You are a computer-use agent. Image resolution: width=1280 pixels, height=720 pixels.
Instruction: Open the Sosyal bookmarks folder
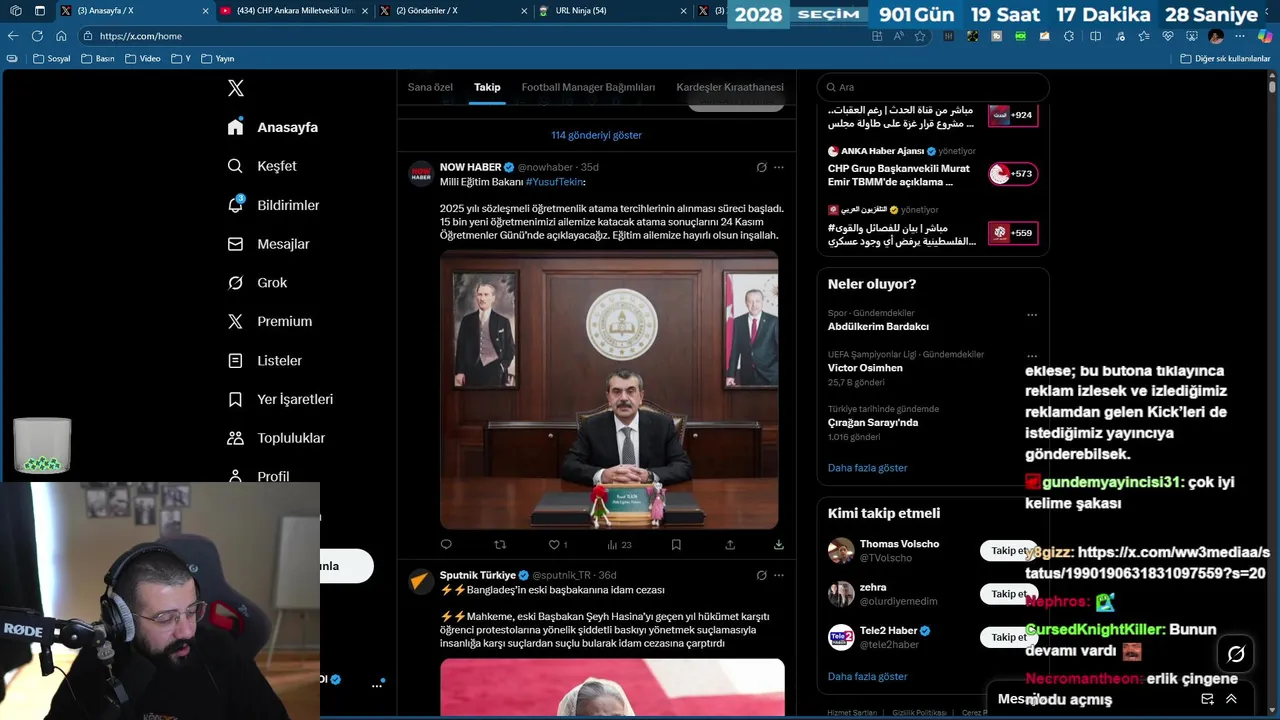(x=52, y=59)
